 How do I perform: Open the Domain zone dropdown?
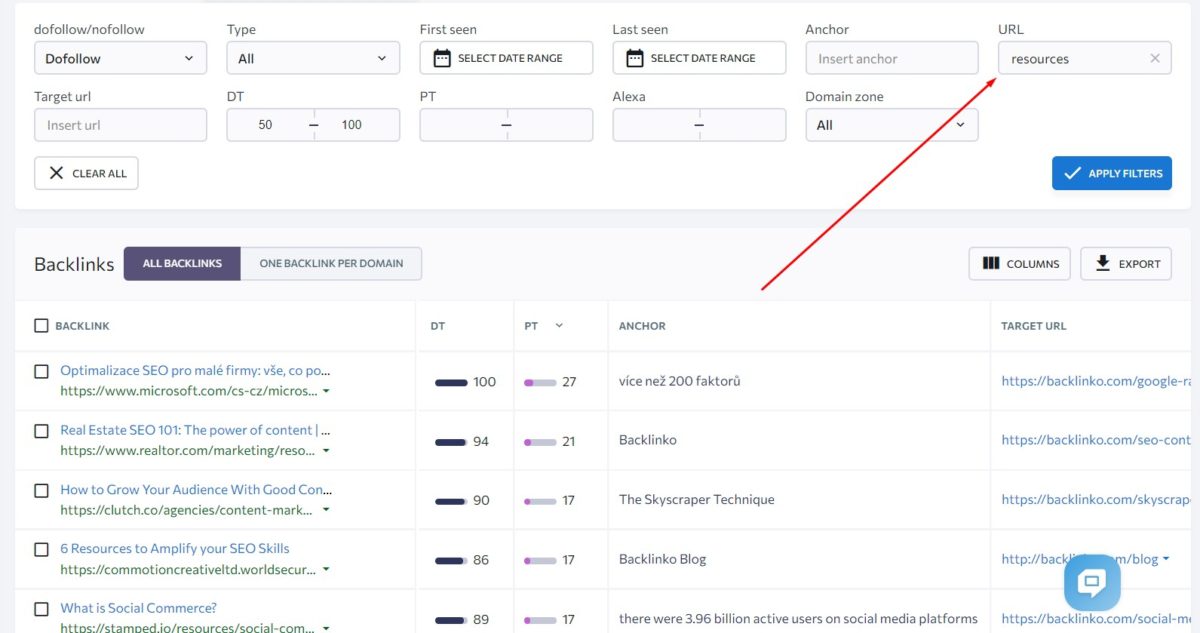click(891, 124)
